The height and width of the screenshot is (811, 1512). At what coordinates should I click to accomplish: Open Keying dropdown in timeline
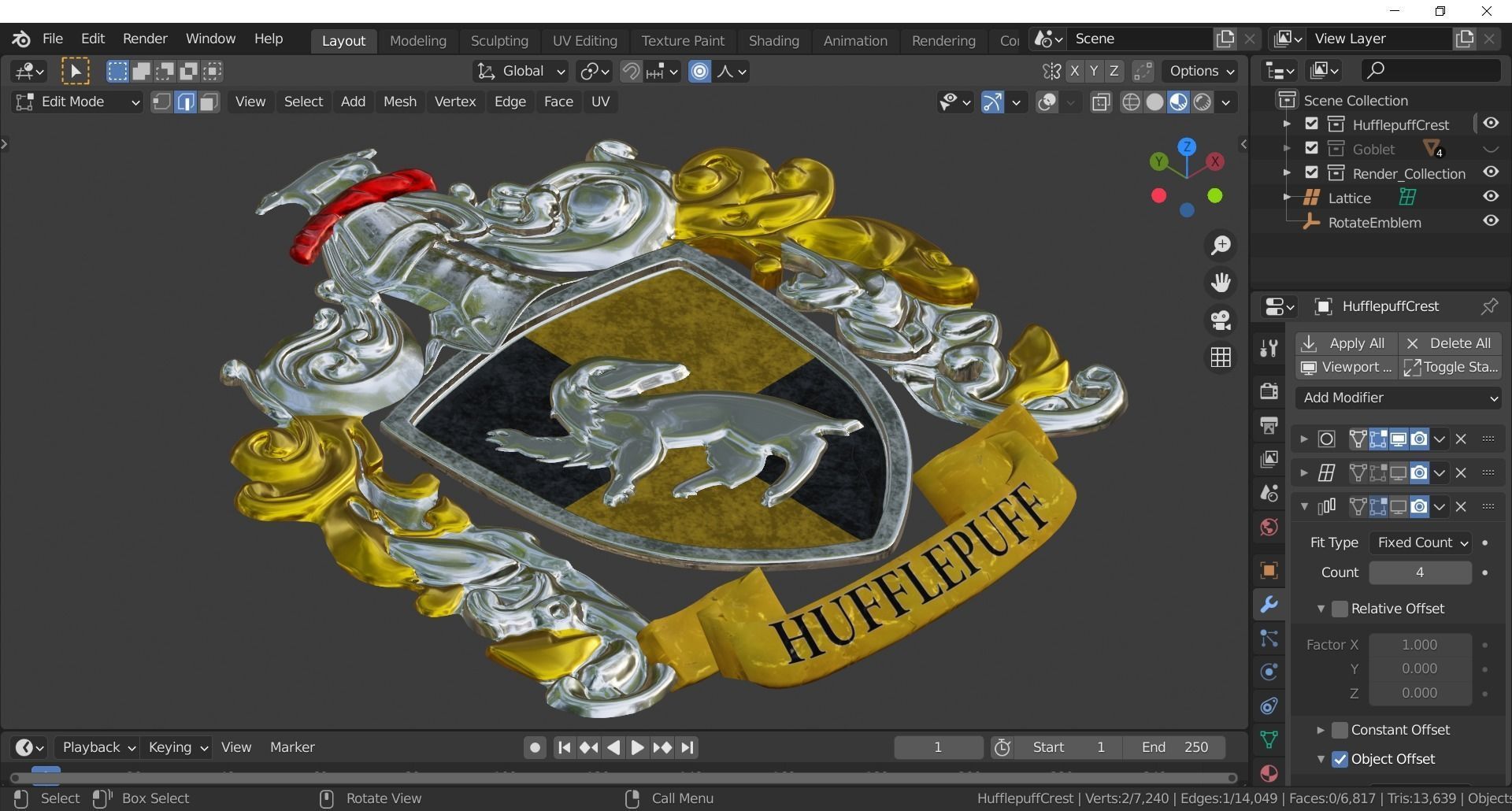178,747
